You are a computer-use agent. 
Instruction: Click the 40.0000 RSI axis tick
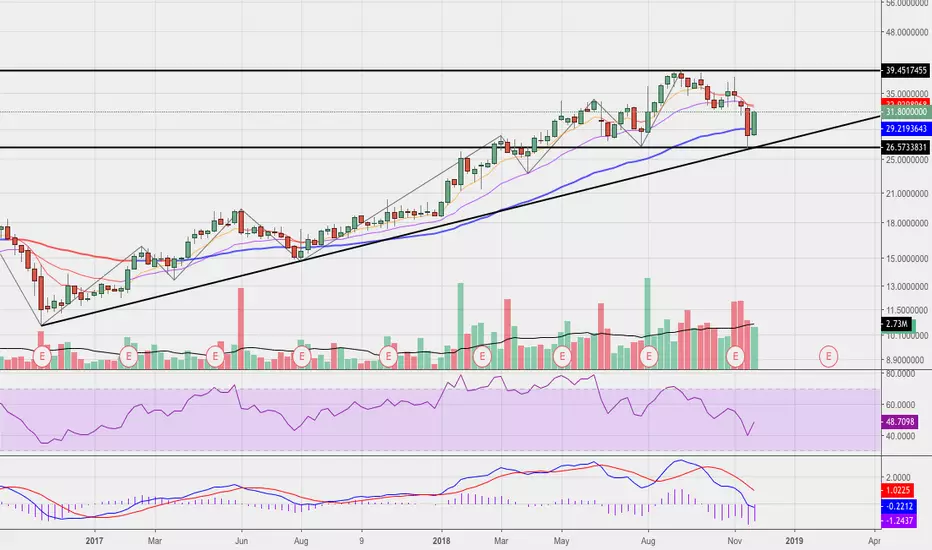pyautogui.click(x=900, y=436)
